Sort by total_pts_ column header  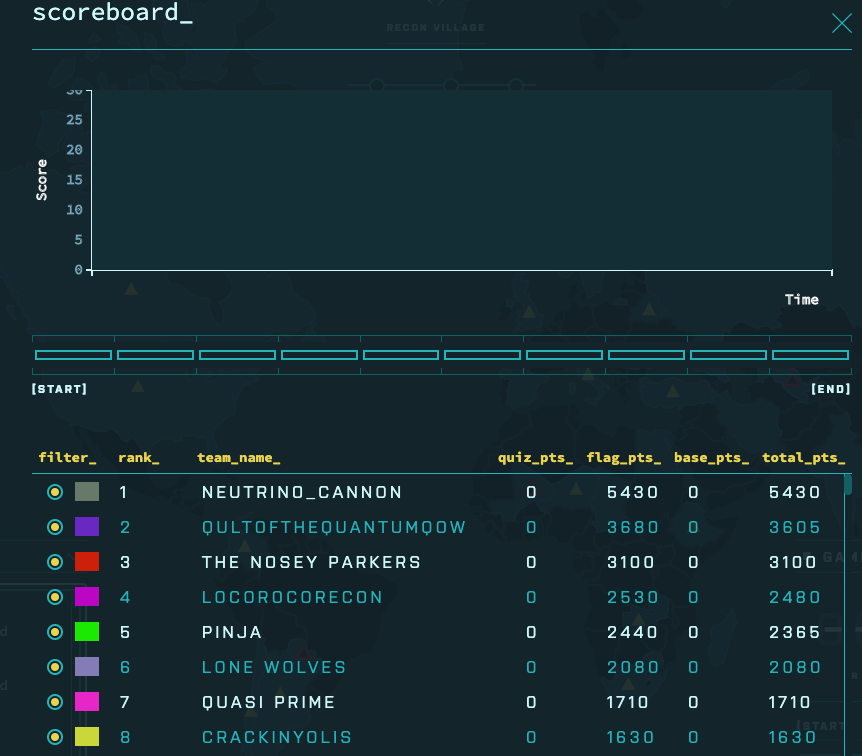[803, 458]
